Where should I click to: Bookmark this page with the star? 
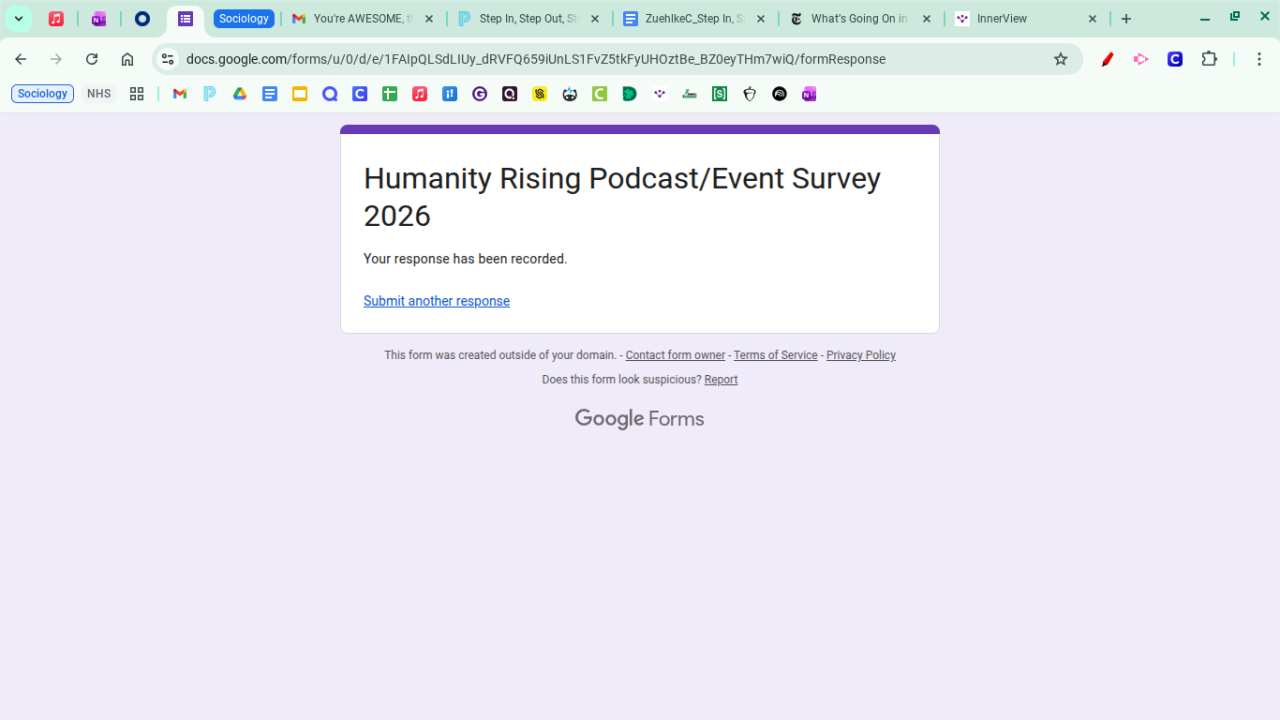click(x=1061, y=59)
